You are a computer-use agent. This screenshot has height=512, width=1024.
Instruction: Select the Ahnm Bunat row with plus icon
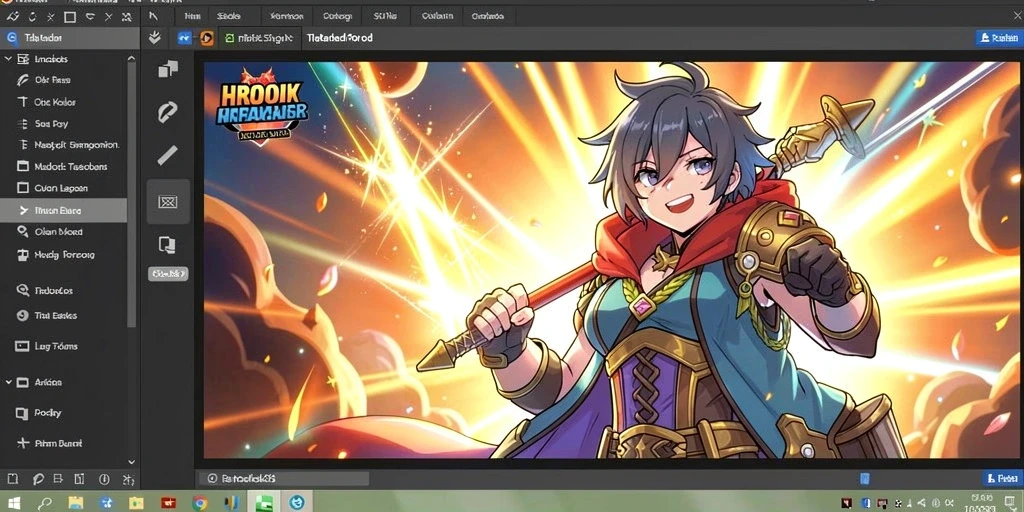tap(65, 443)
